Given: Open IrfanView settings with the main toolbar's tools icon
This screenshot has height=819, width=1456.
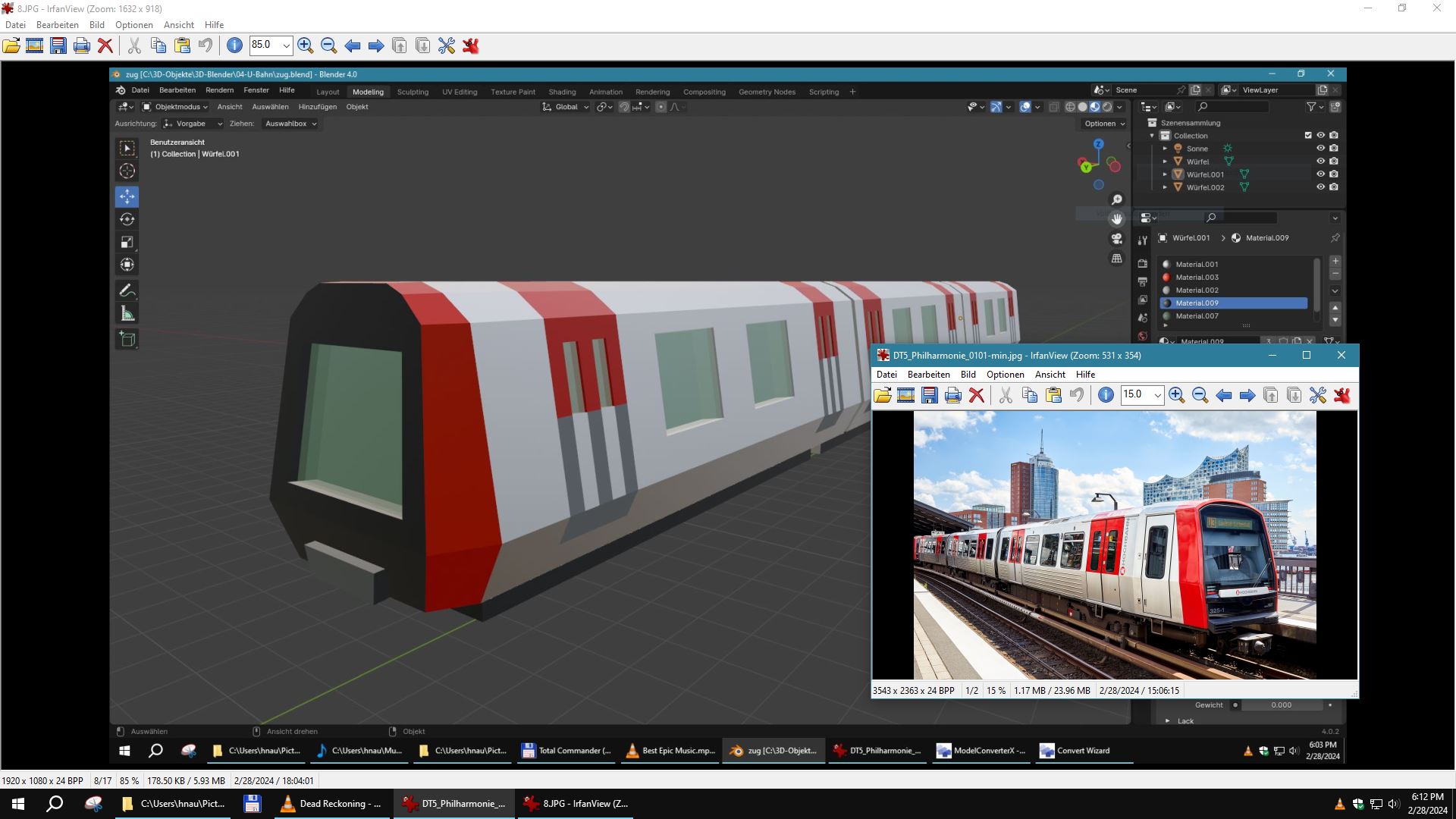Looking at the screenshot, I should (x=447, y=45).
